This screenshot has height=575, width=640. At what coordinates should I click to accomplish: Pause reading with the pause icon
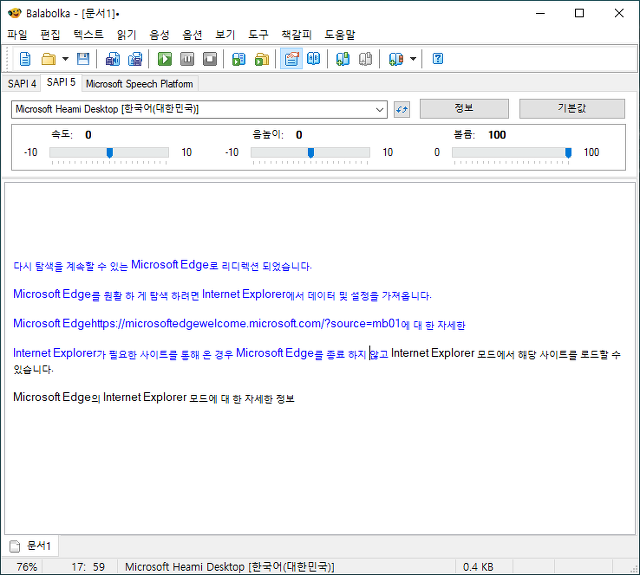tap(187, 59)
